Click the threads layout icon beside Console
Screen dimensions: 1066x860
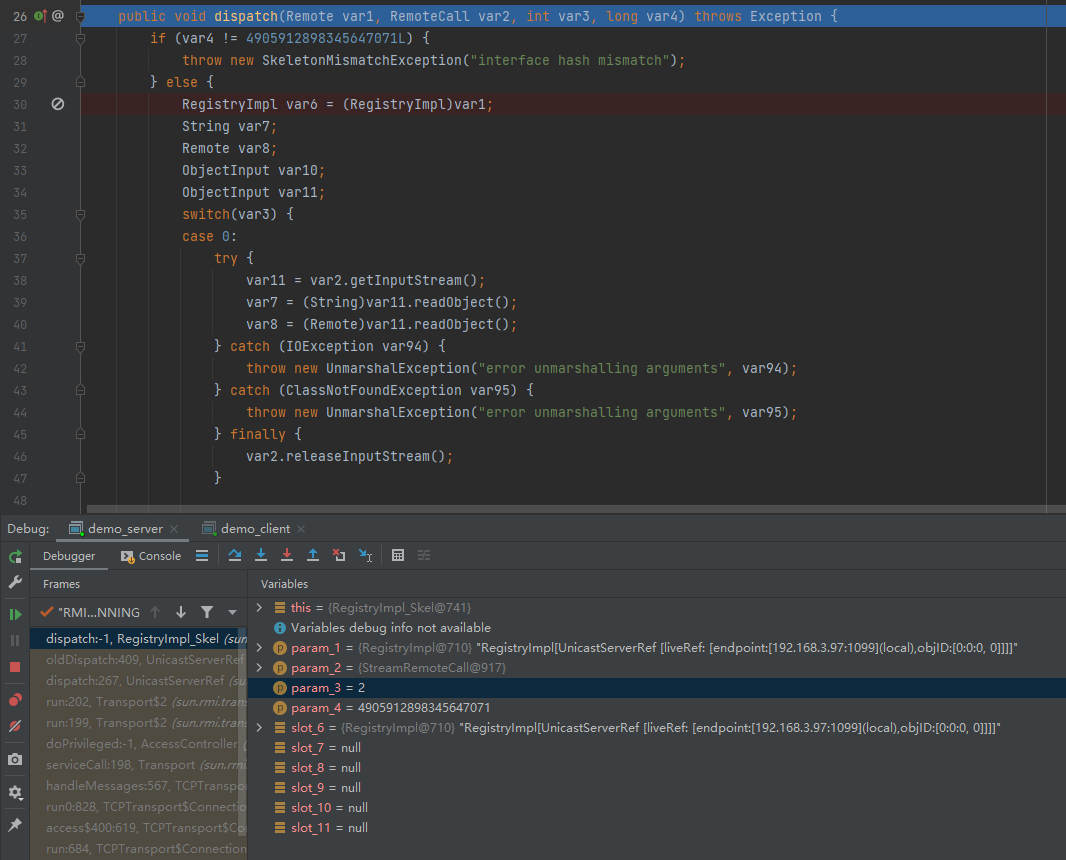click(x=202, y=555)
